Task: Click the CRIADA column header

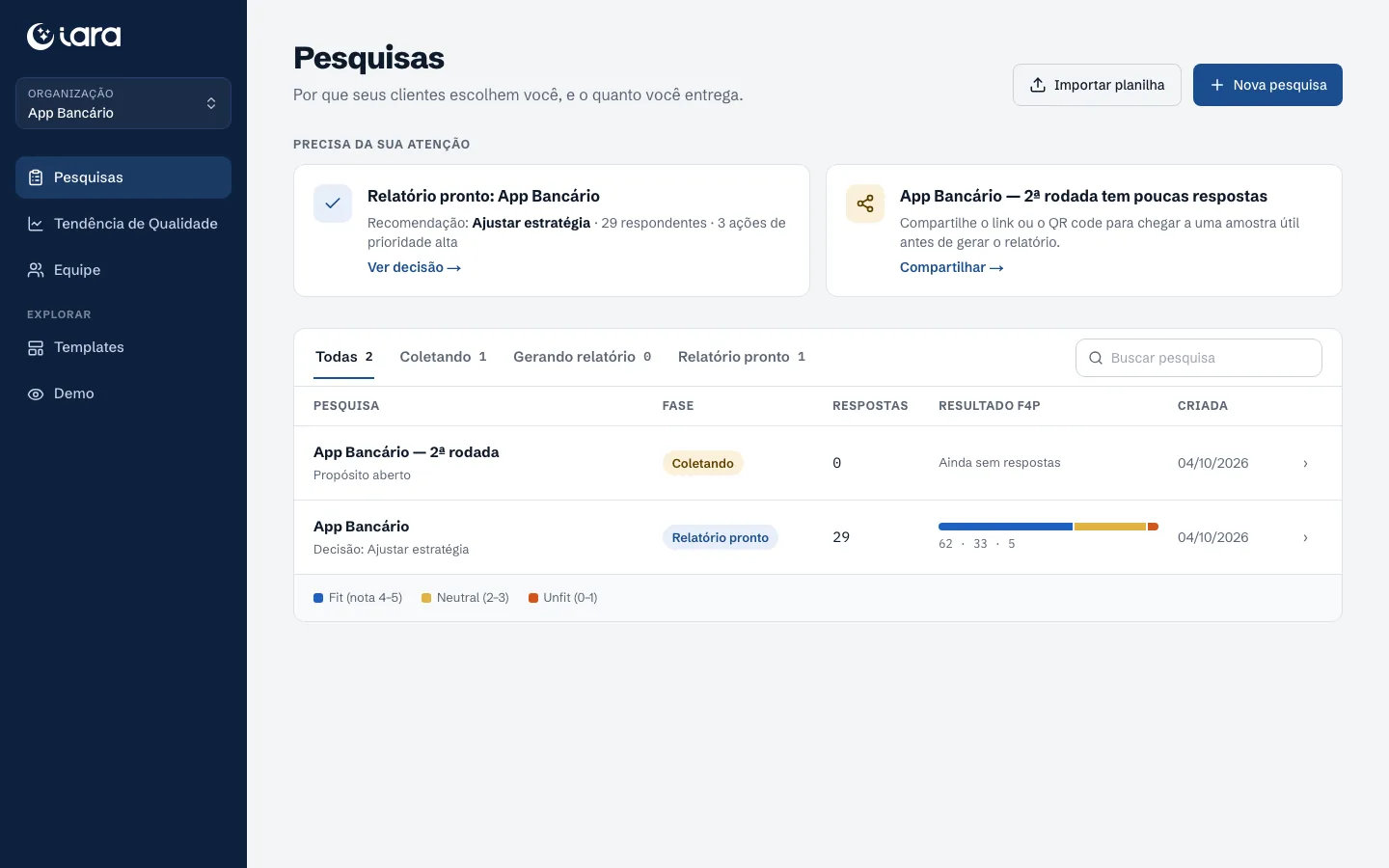Action: pyautogui.click(x=1203, y=406)
